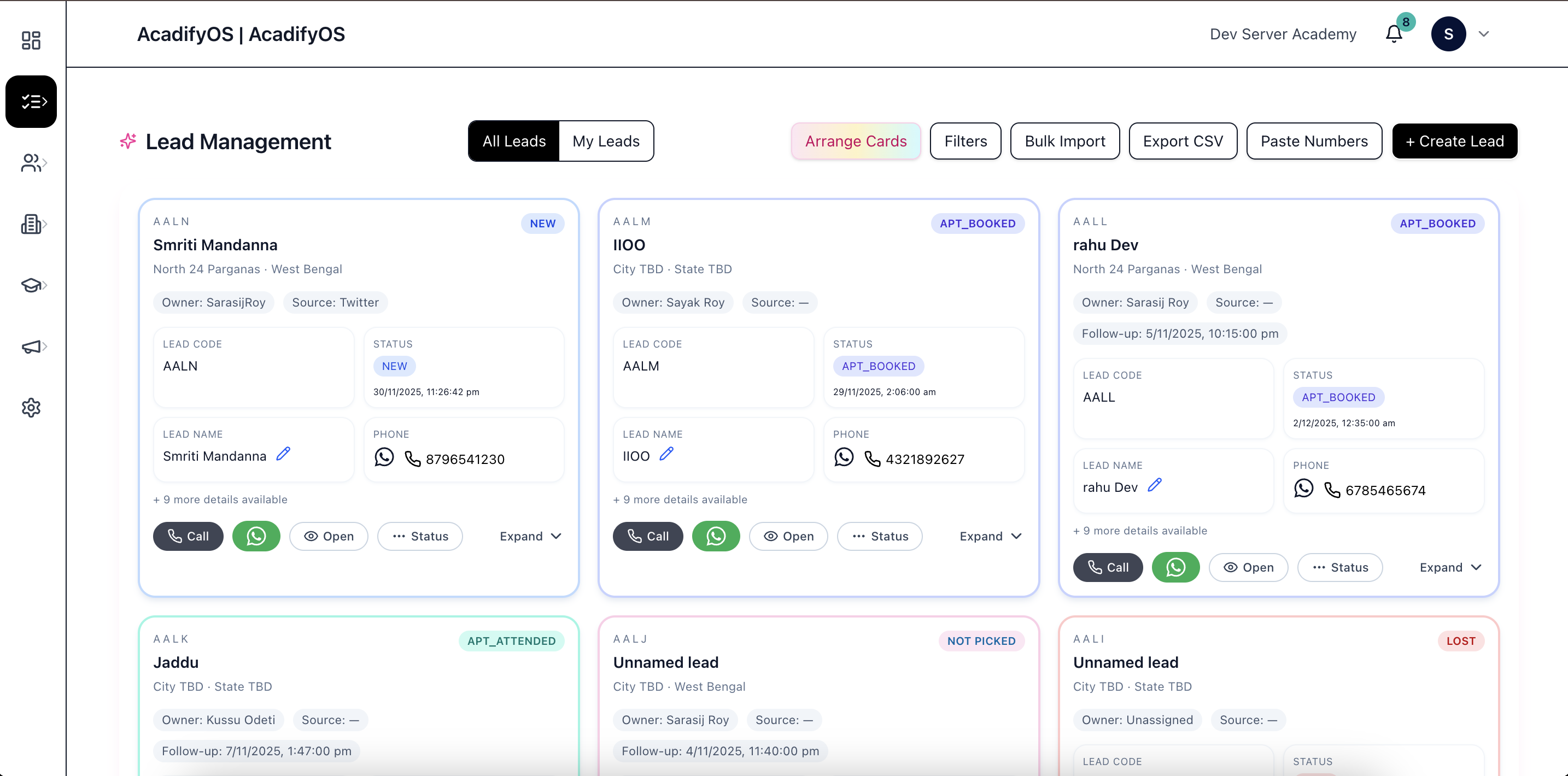
Task: Click + 9 more details on Smriti card
Action: pyautogui.click(x=220, y=499)
